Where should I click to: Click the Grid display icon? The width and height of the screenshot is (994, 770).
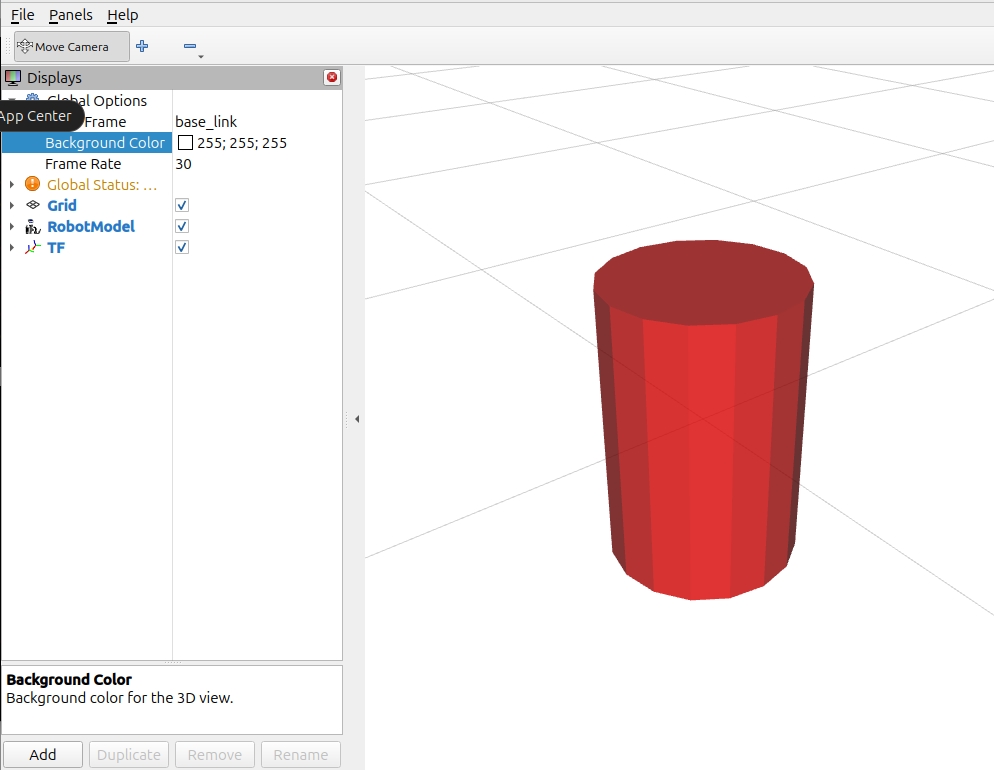click(32, 205)
